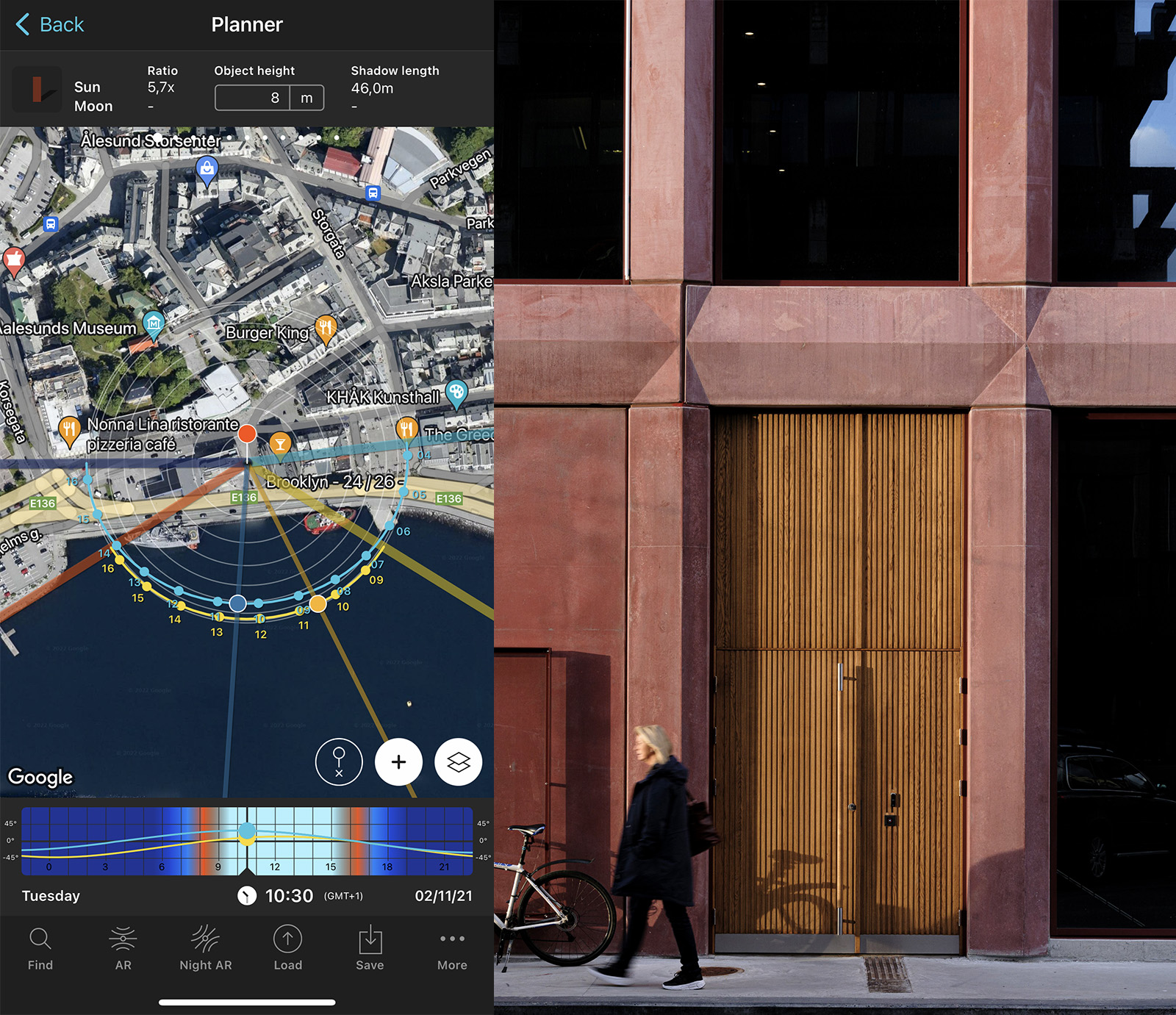Launch Night AR mode

[x=205, y=948]
